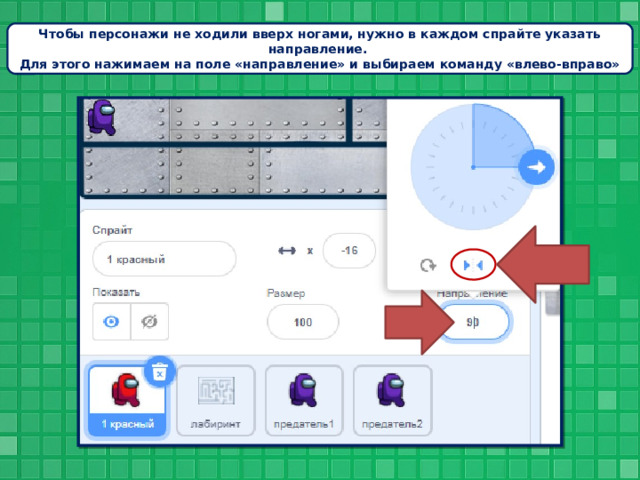
Task: Click the "Спрайт" label
Action: coord(112,230)
